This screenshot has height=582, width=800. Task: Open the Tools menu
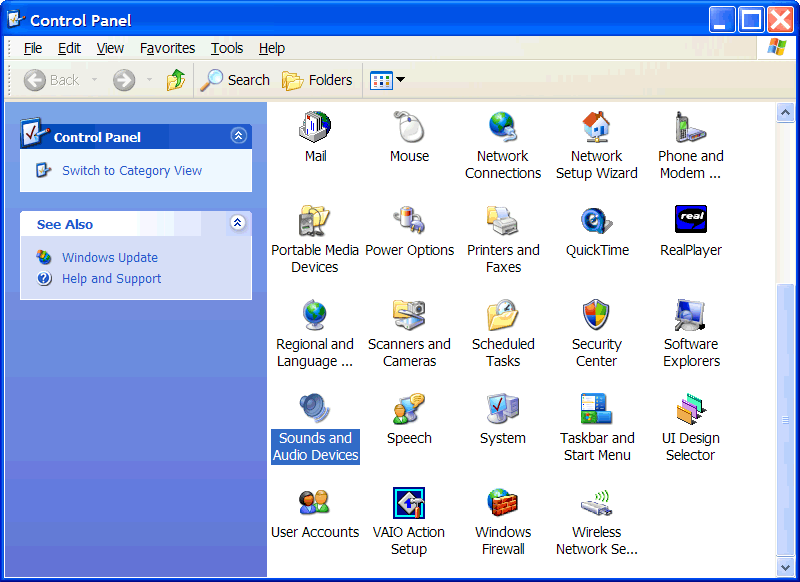click(226, 48)
